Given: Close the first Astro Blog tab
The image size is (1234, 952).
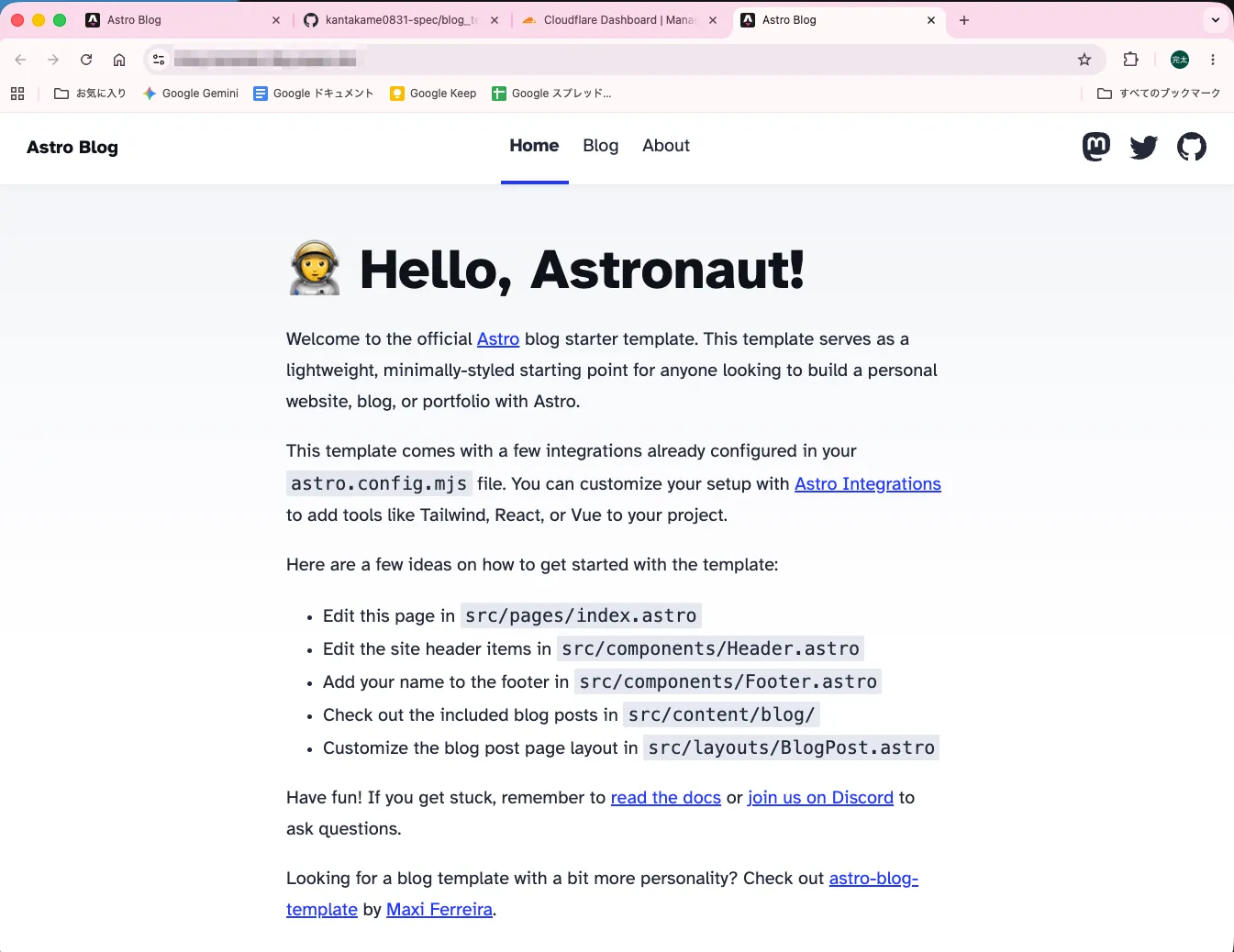Looking at the screenshot, I should tap(276, 20).
